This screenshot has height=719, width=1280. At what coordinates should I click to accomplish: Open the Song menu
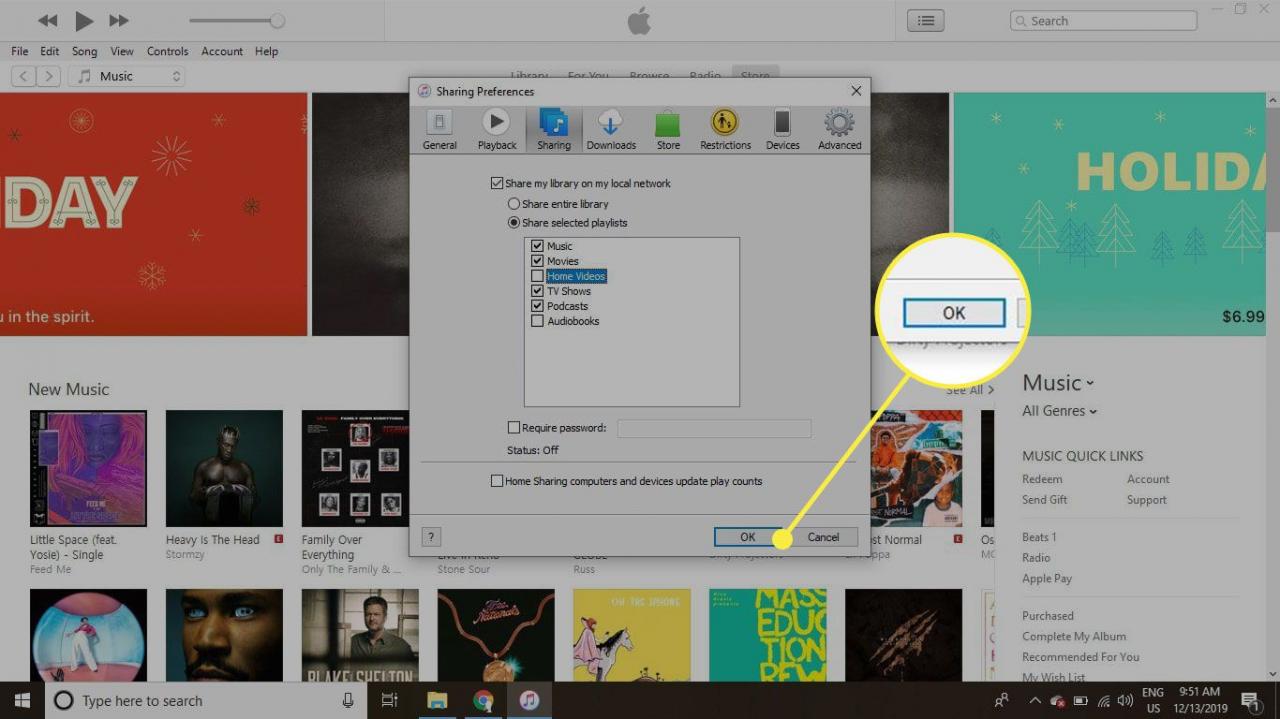[x=85, y=51]
